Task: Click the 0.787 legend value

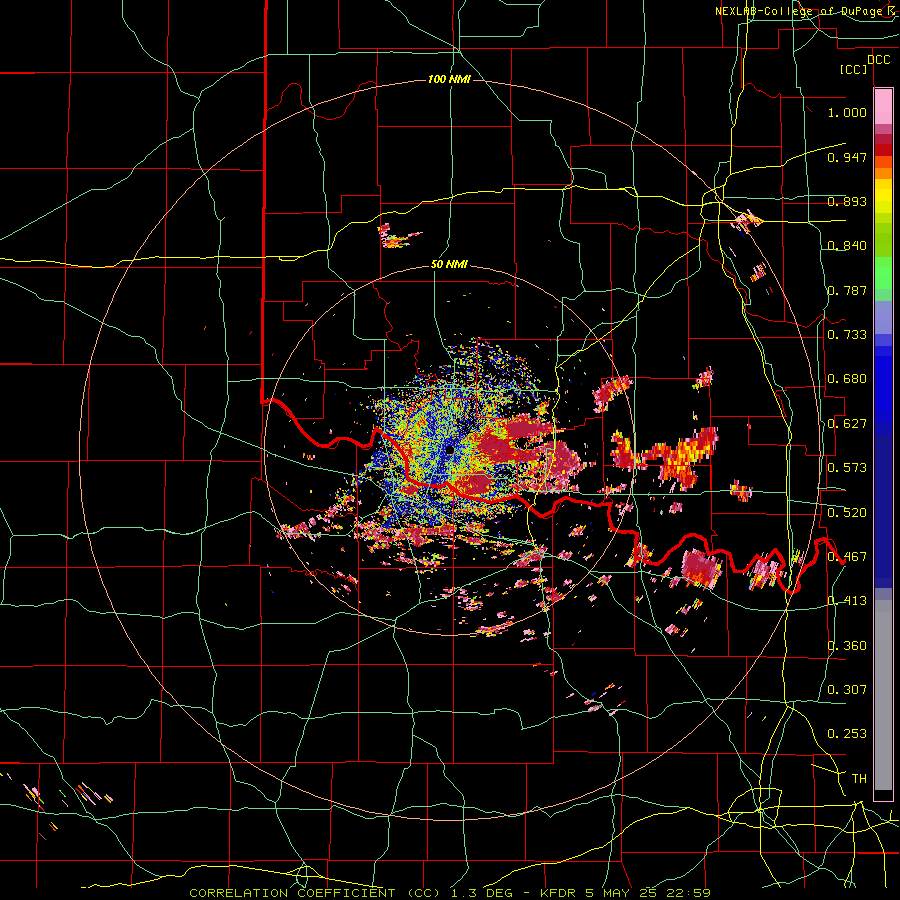Action: [x=847, y=290]
